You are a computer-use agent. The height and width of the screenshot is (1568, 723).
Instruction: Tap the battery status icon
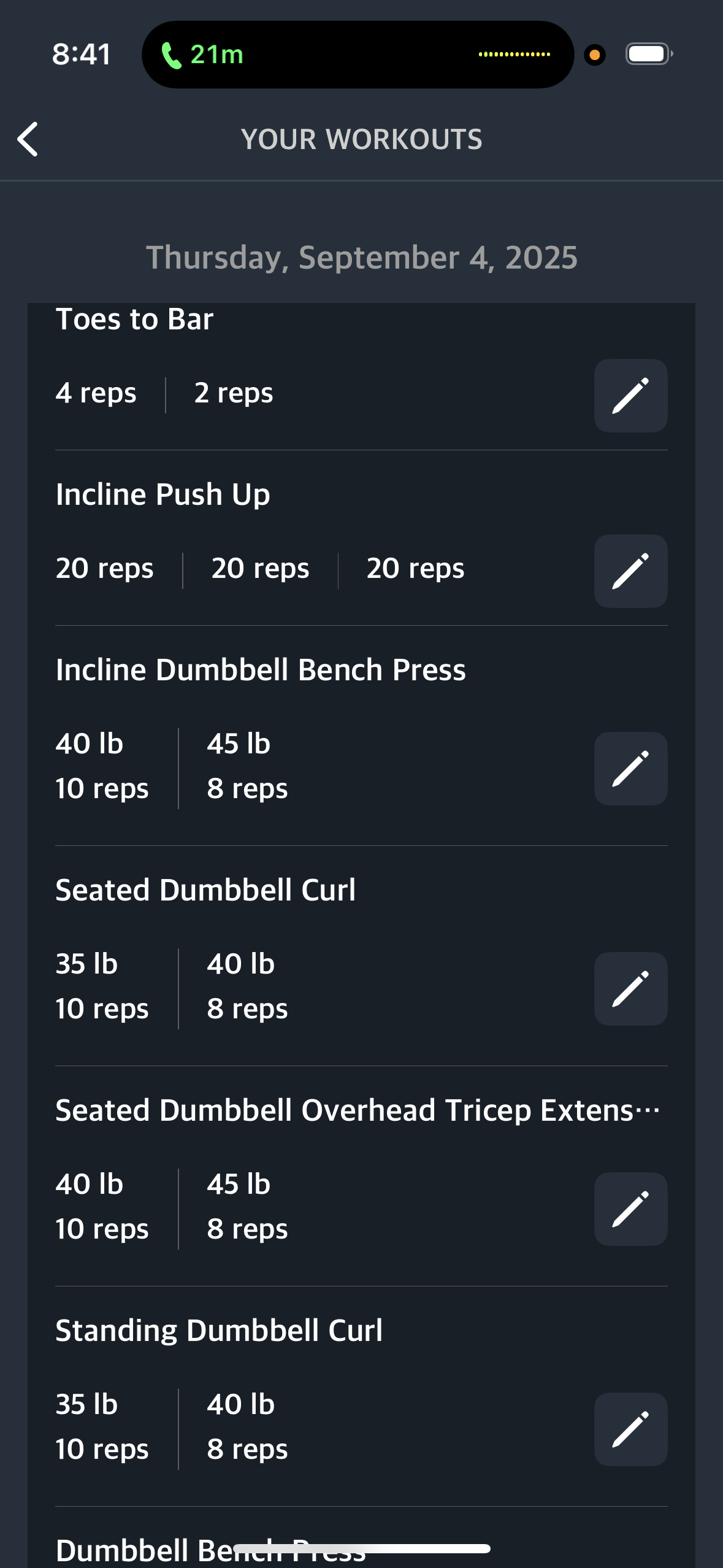click(649, 54)
